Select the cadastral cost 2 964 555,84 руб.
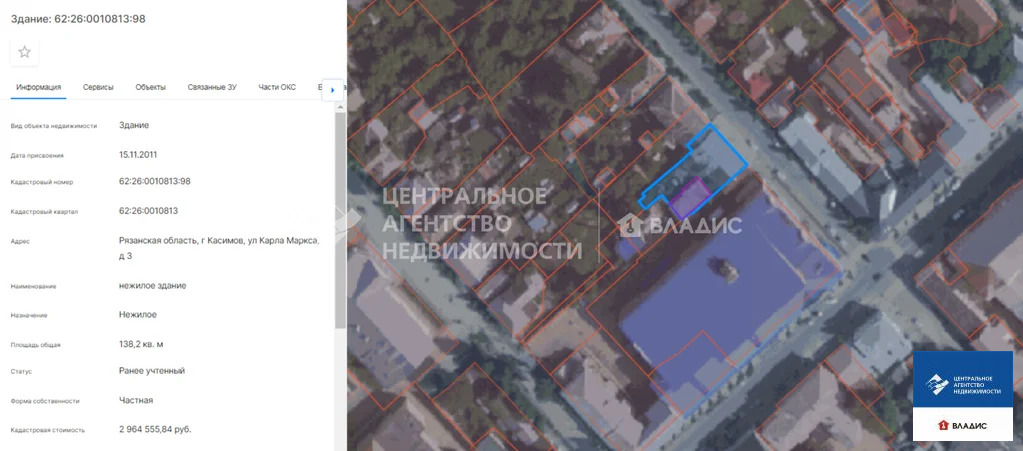1023x451 pixels. [x=155, y=429]
